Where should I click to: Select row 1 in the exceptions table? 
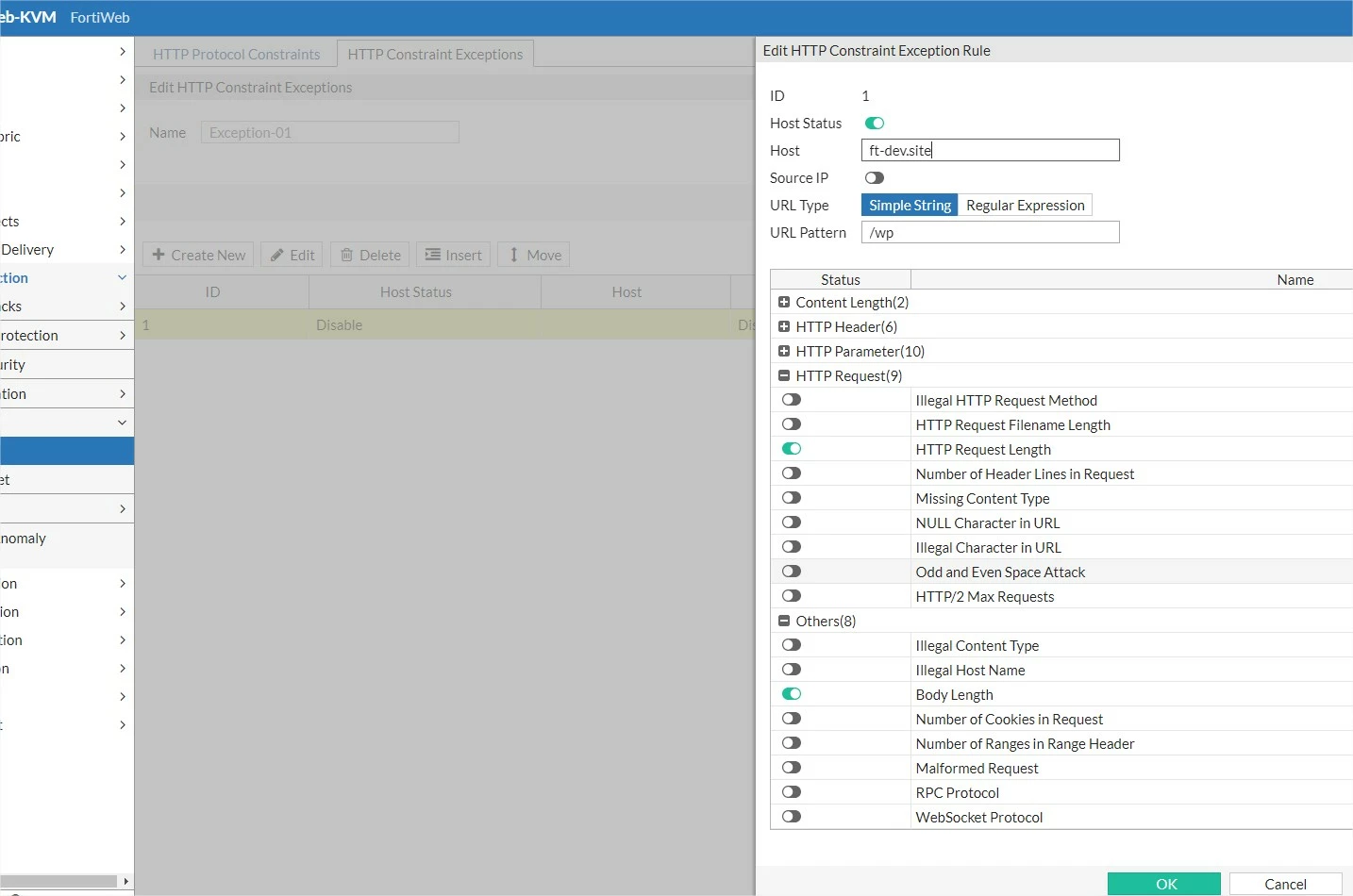click(444, 324)
